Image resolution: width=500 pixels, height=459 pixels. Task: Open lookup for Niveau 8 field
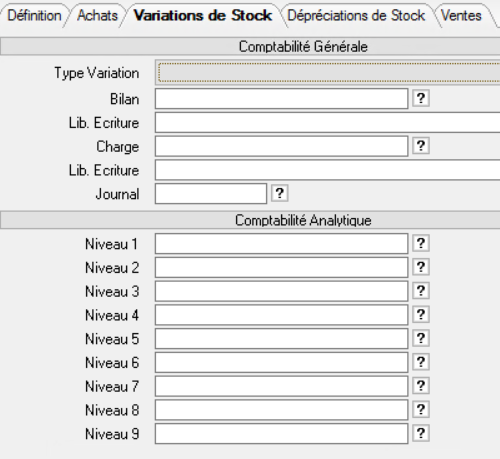point(421,410)
